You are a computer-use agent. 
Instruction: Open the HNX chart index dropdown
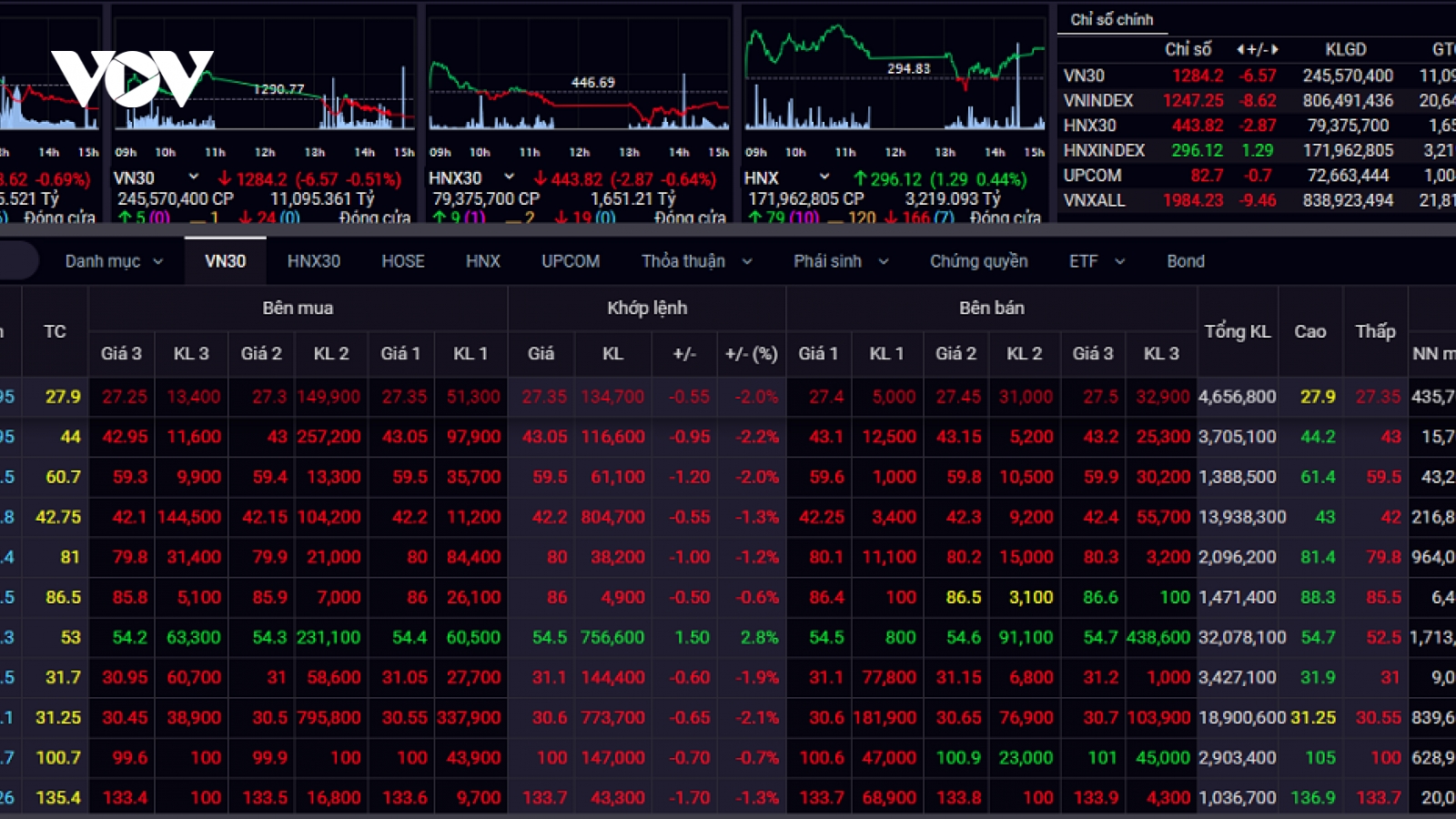click(824, 177)
